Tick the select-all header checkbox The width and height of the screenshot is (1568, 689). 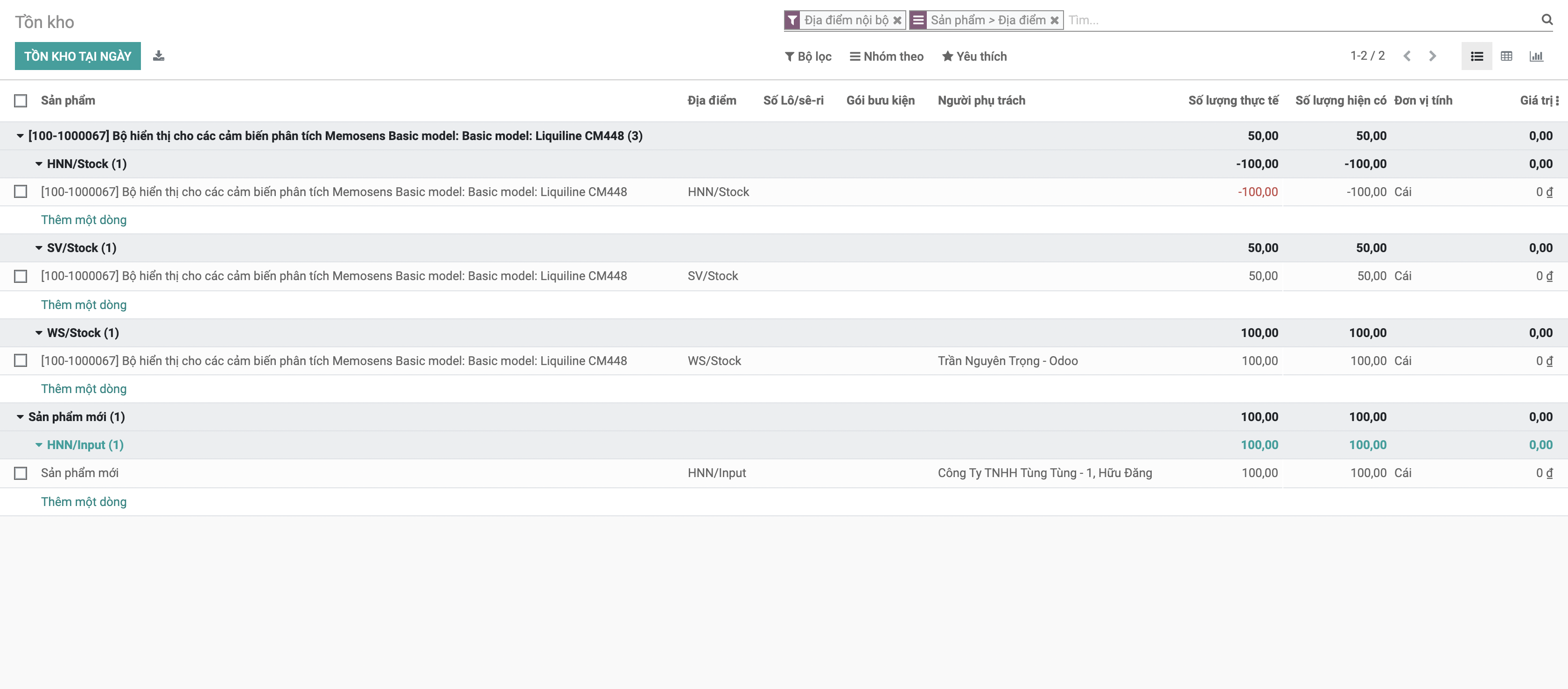(21, 100)
